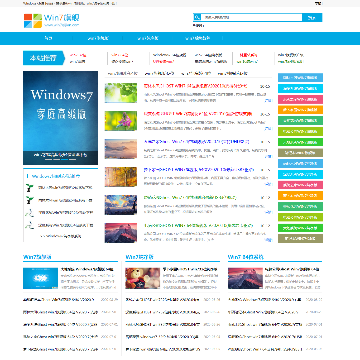Click the blue search submit button
Viewport: 360px width, 360px height.
(x=312, y=18)
